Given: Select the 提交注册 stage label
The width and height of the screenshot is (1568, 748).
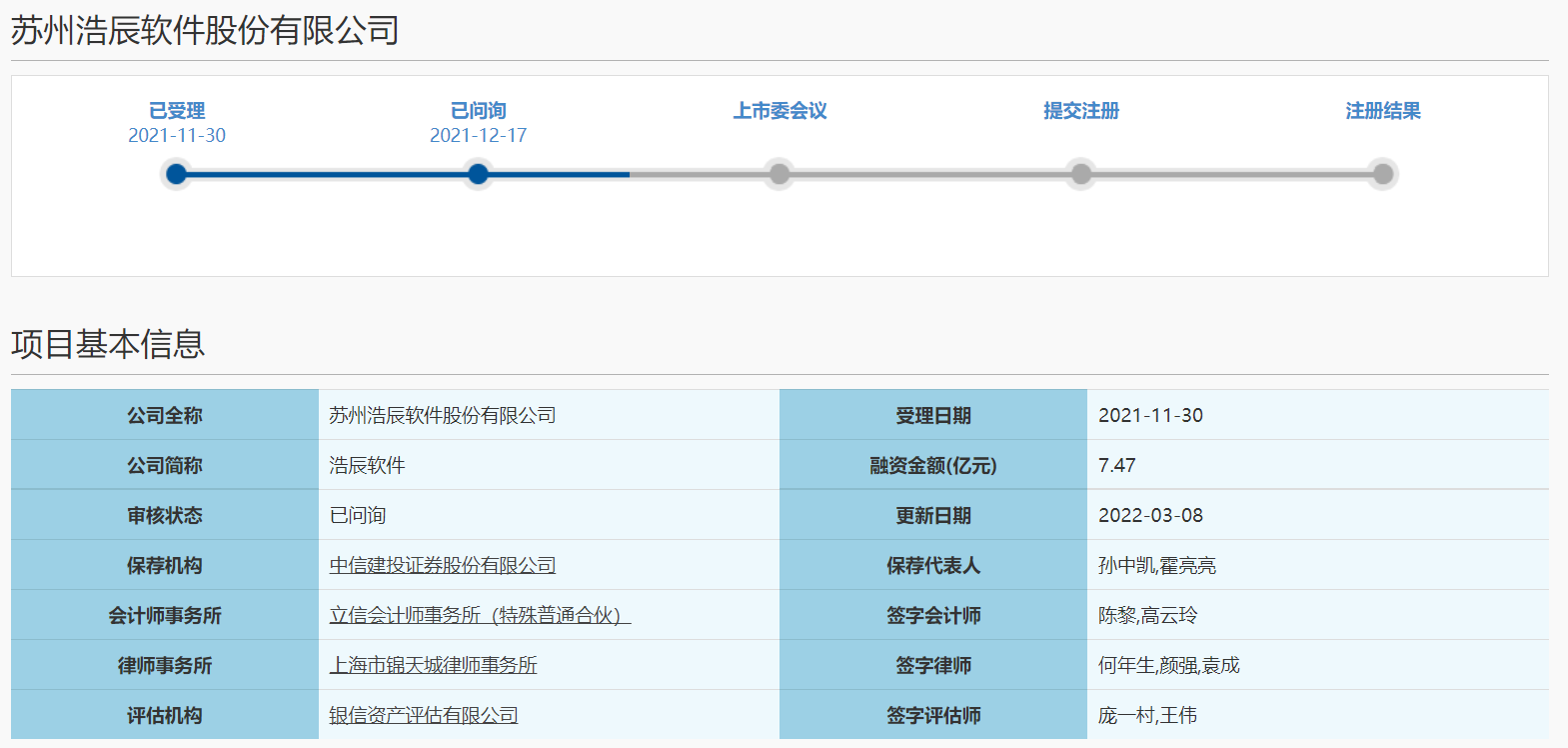Looking at the screenshot, I should point(1081,111).
